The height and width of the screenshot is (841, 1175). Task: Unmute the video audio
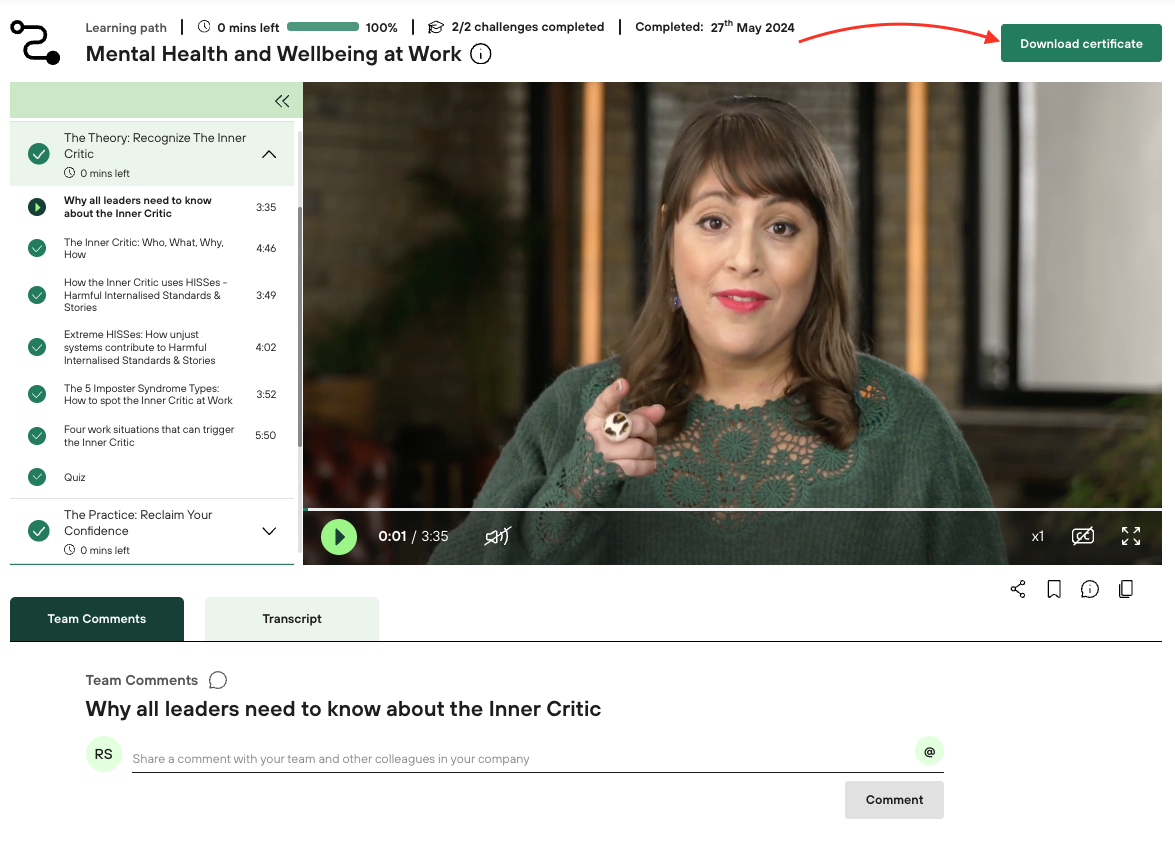[497, 537]
